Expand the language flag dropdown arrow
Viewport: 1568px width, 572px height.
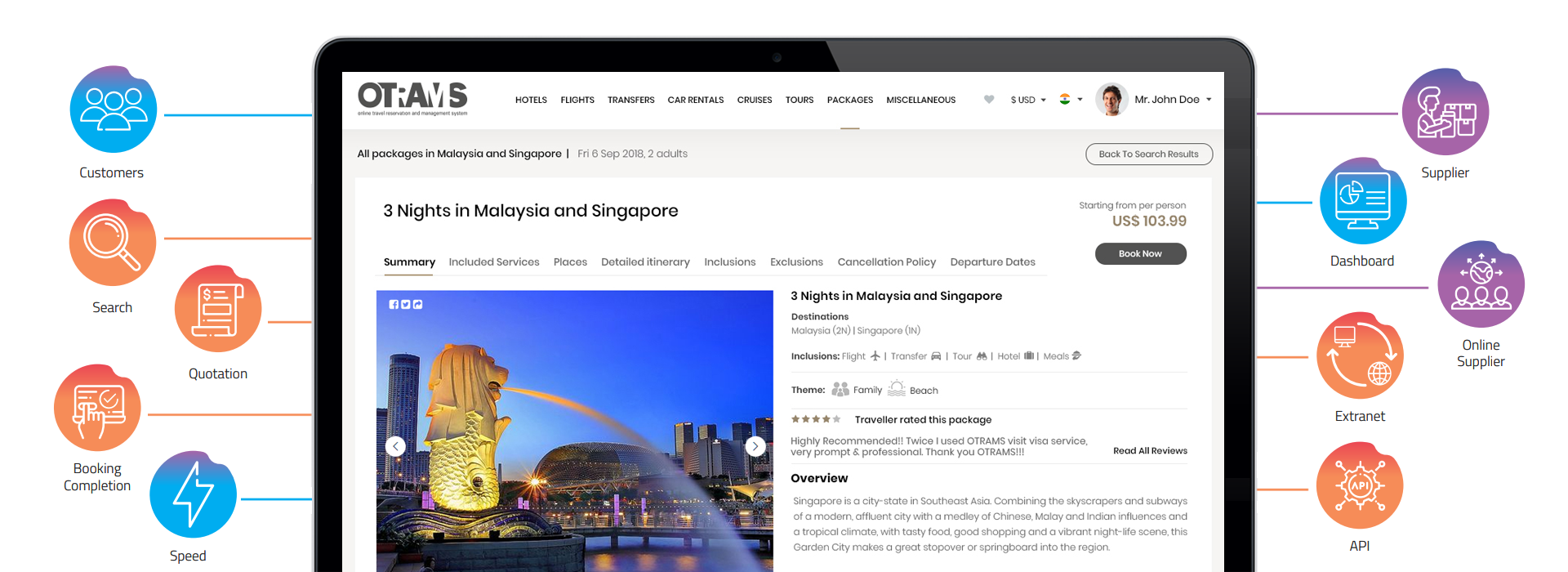coord(1080,100)
